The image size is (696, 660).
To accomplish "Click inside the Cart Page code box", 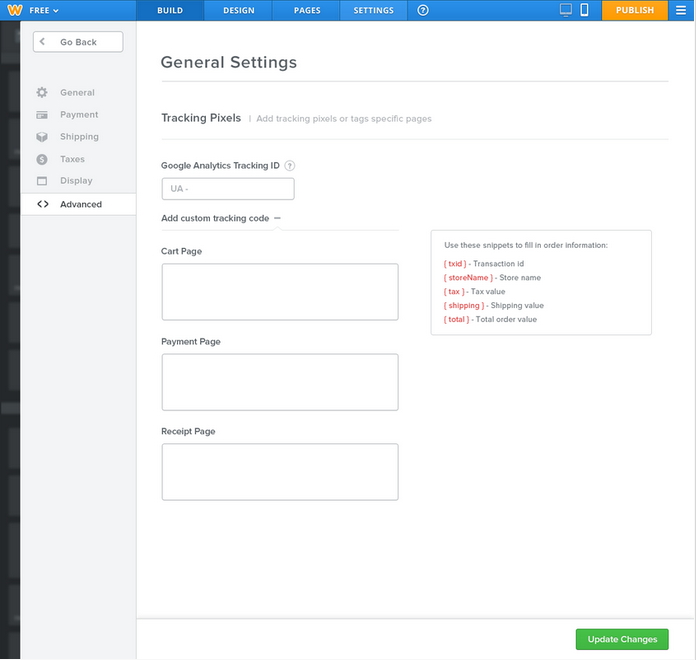I will pos(280,292).
